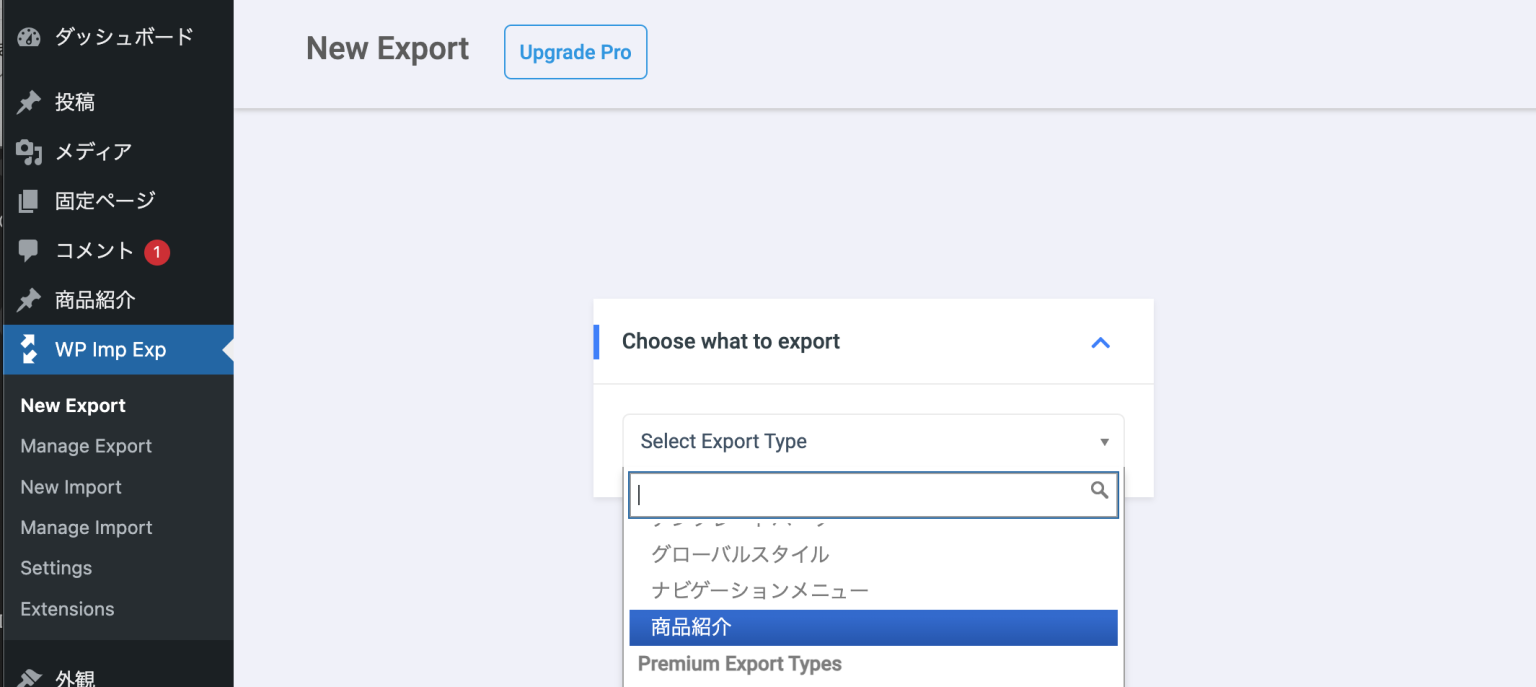
Task: Open Manage Export in the sidebar
Action: point(85,446)
